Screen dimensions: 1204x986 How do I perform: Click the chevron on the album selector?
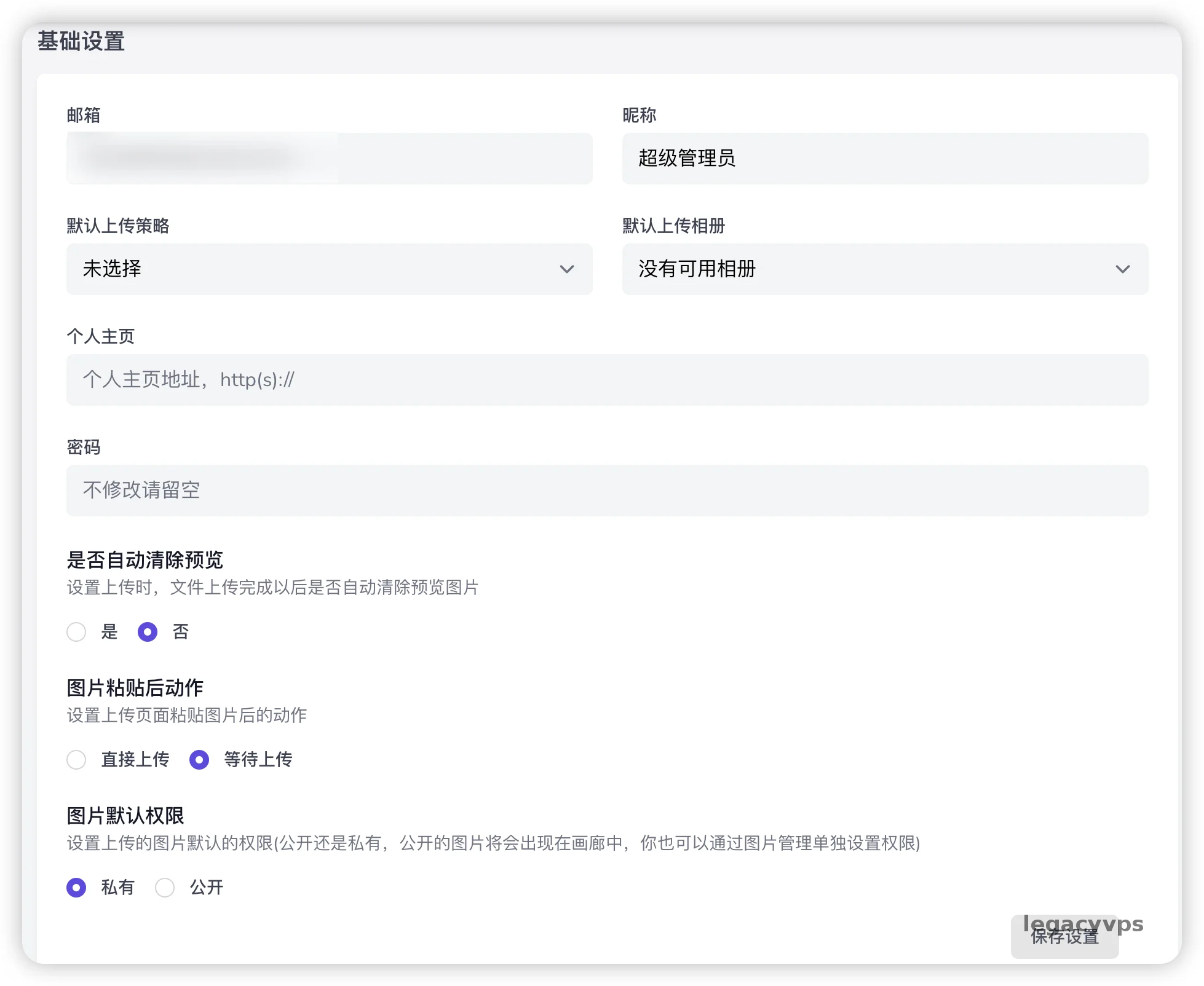click(1123, 269)
